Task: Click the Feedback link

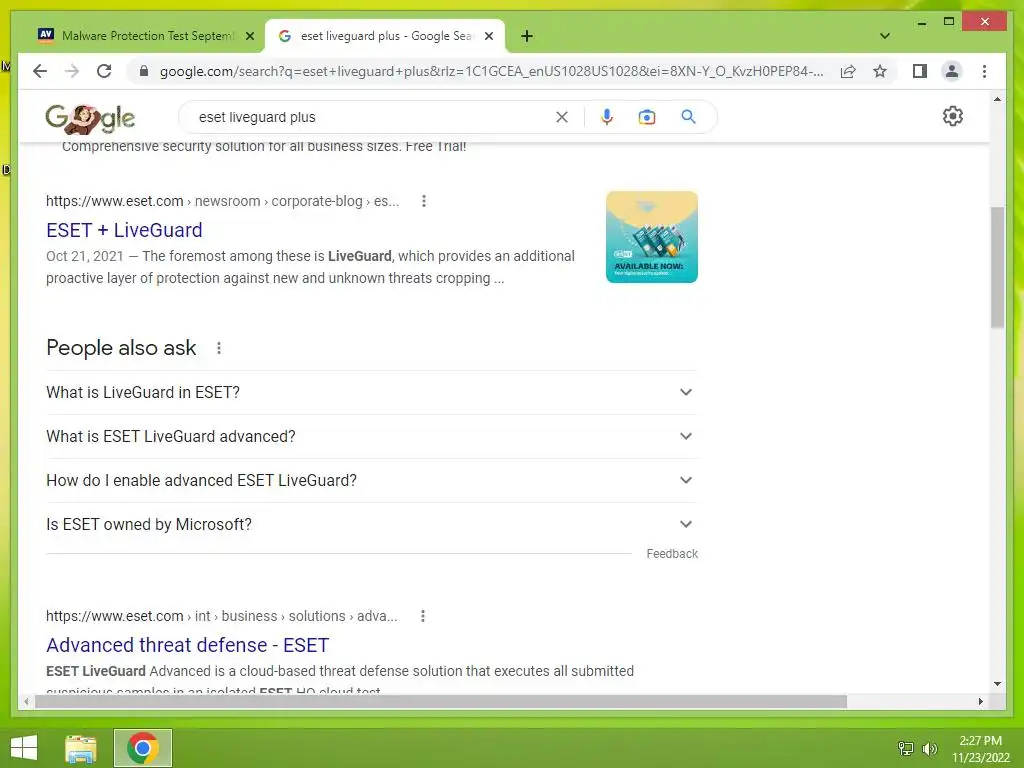Action: pos(672,554)
